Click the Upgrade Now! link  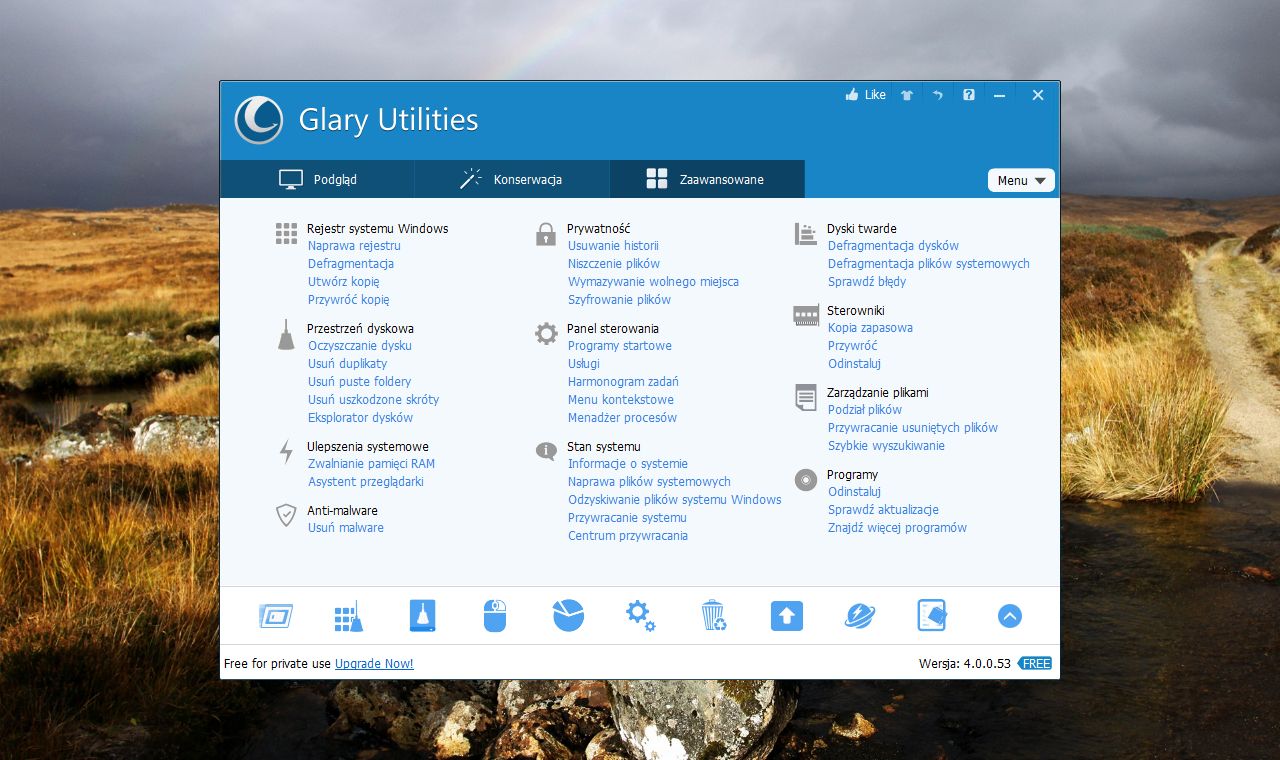[x=374, y=663]
